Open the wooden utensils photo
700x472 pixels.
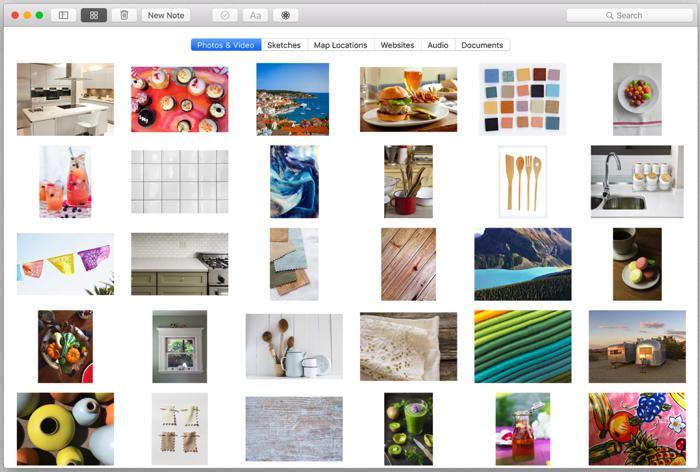tap(523, 181)
